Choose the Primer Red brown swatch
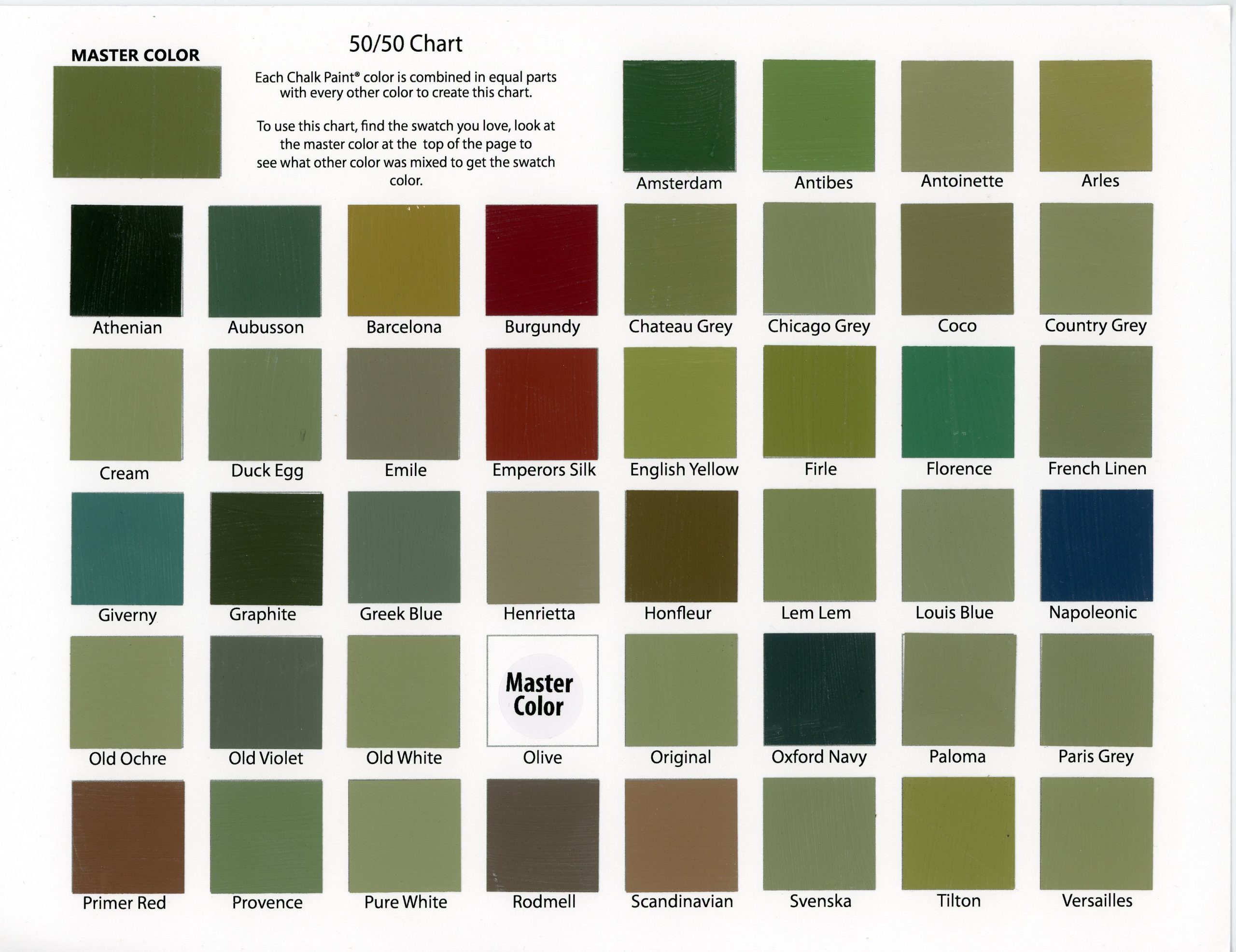Viewport: 1236px width, 952px height. [x=128, y=837]
